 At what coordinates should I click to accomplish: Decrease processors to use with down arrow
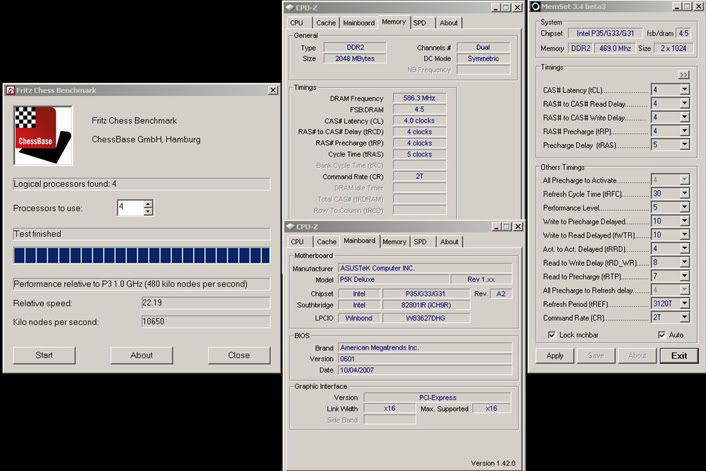click(148, 211)
